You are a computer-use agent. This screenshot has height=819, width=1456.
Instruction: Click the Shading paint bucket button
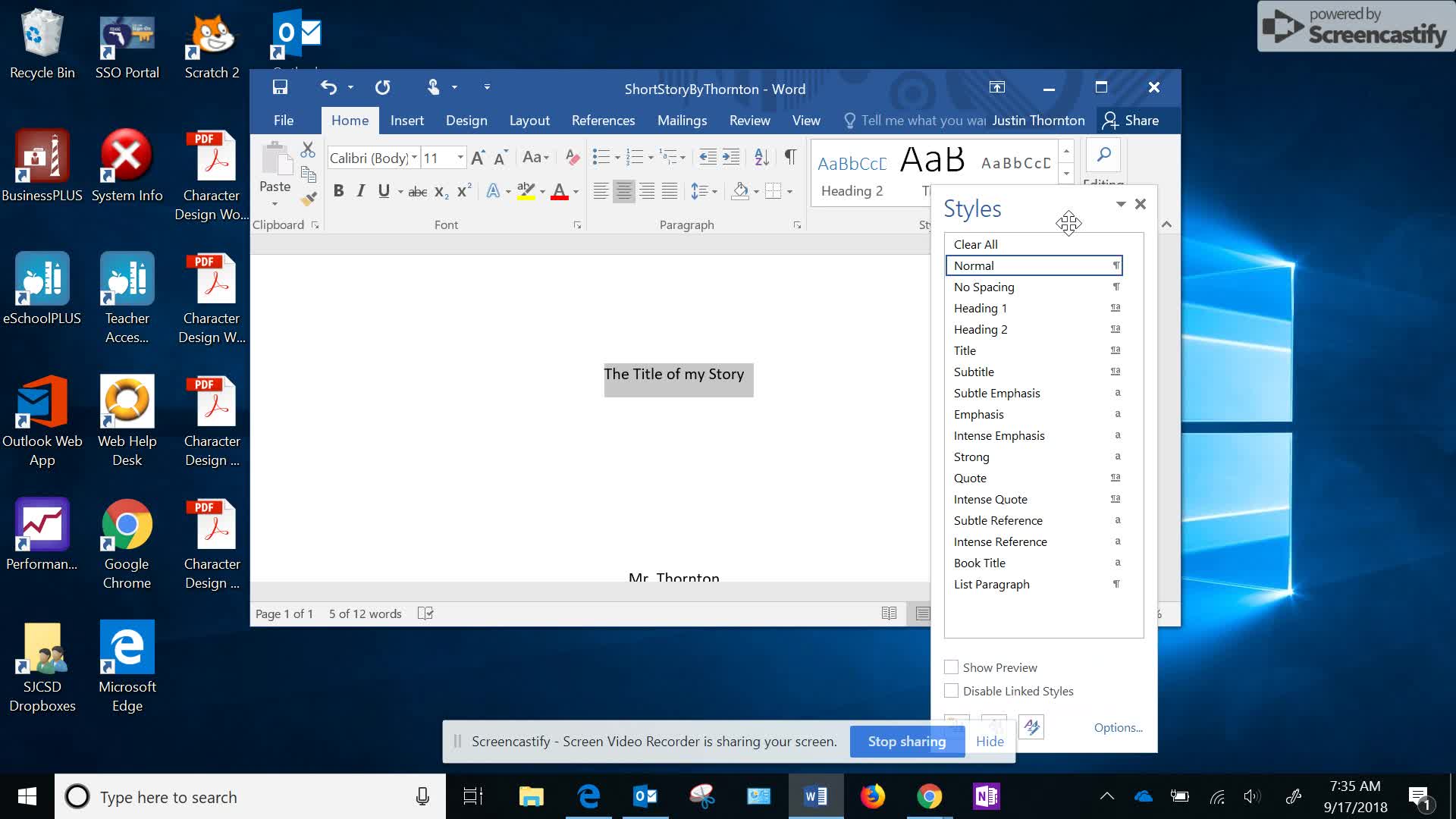[x=740, y=191]
